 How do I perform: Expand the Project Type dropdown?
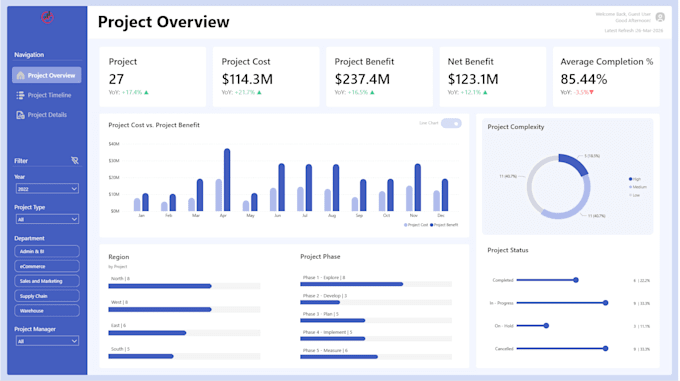pyautogui.click(x=47, y=219)
